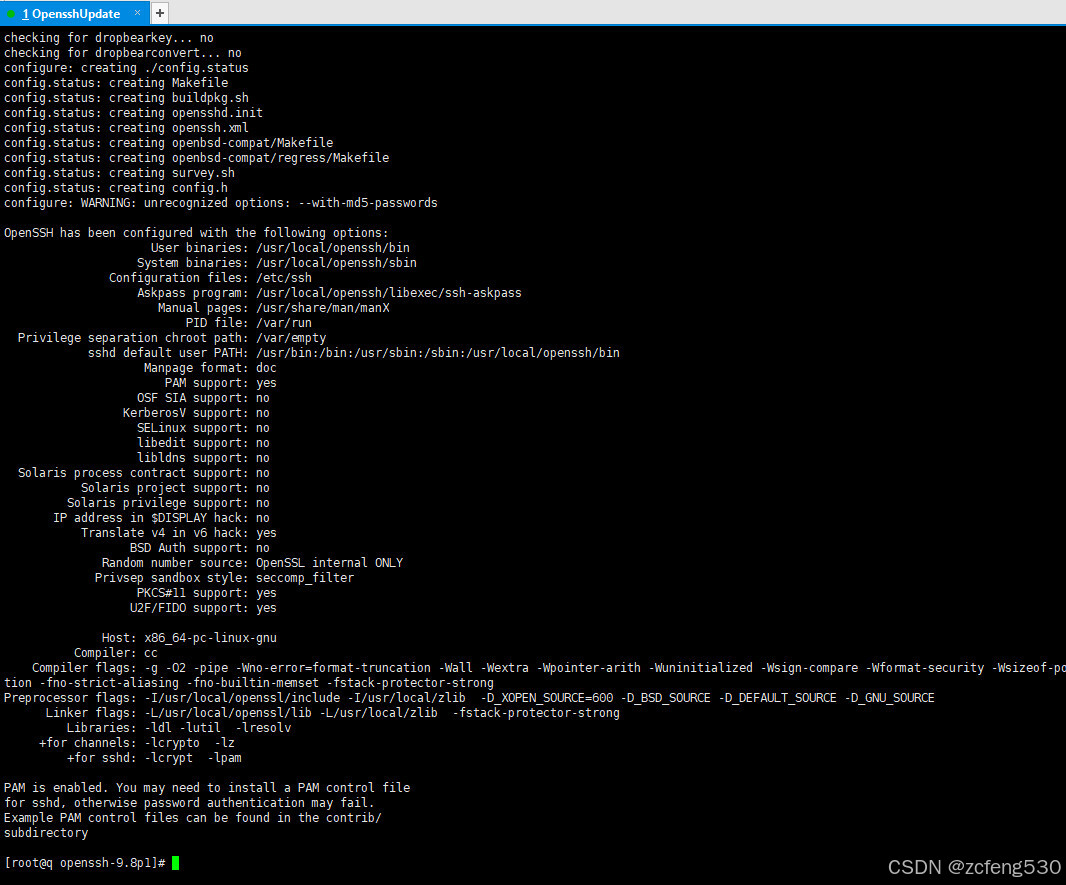1066x885 pixels.
Task: Select the U2F/FIDO support: yes line
Action: [x=200, y=607]
